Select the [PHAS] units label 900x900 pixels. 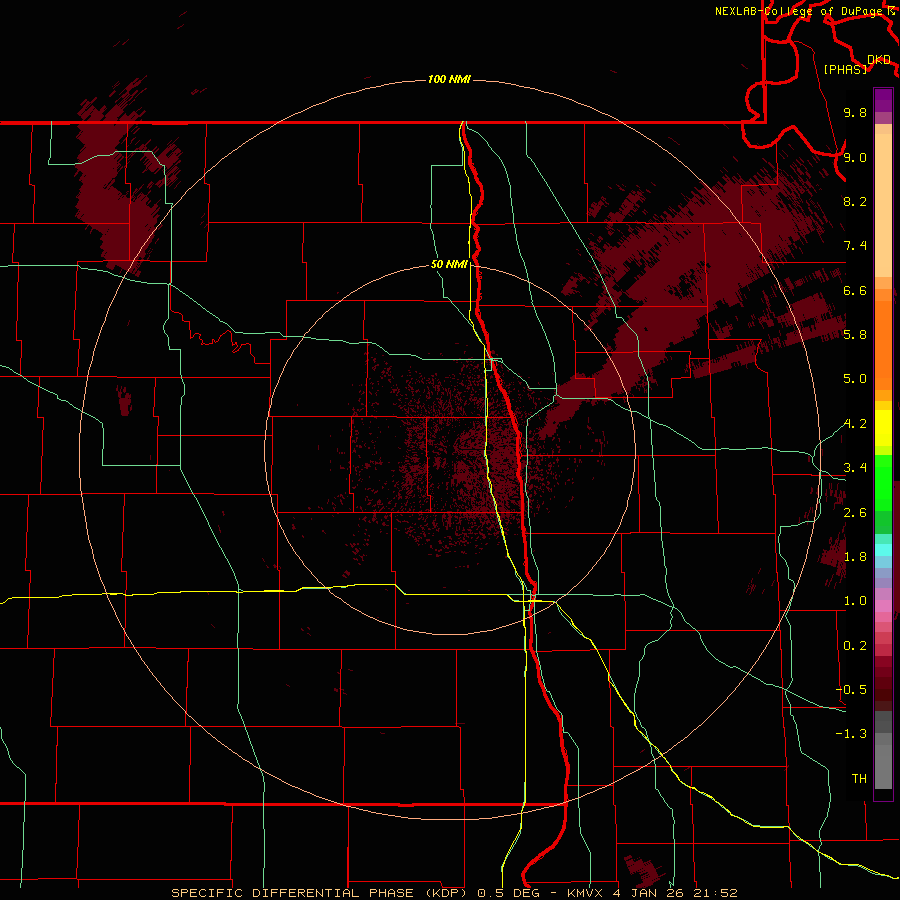[x=845, y=69]
